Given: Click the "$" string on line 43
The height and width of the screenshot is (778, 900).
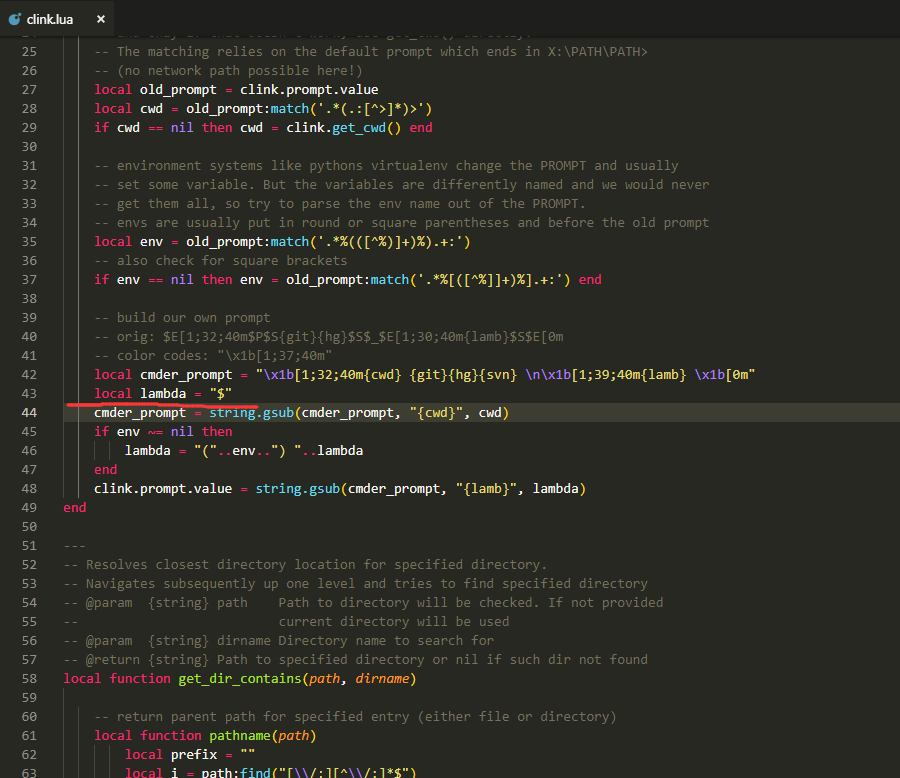Looking at the screenshot, I should tap(220, 393).
